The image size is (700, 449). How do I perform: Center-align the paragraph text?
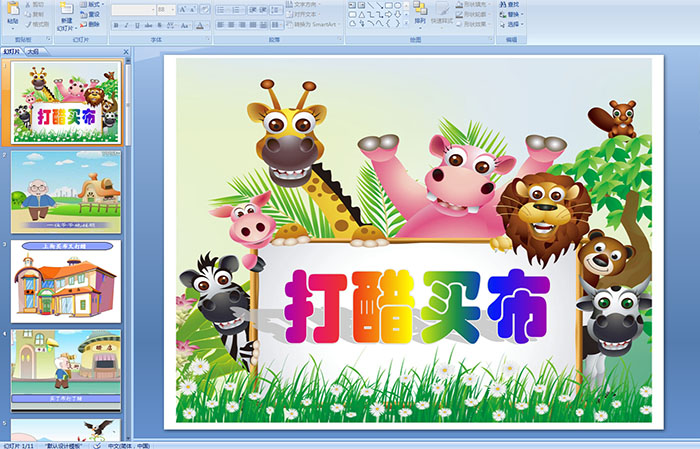pos(231,25)
